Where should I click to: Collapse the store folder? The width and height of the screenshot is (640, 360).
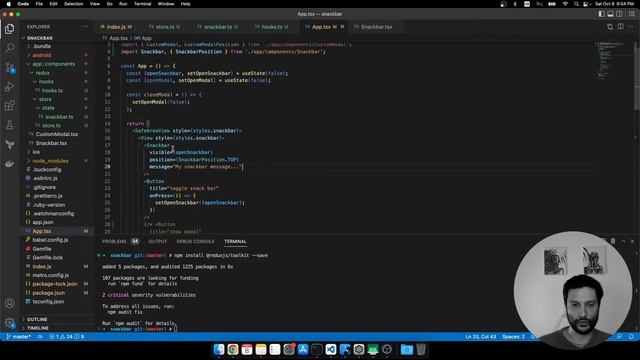(45, 99)
